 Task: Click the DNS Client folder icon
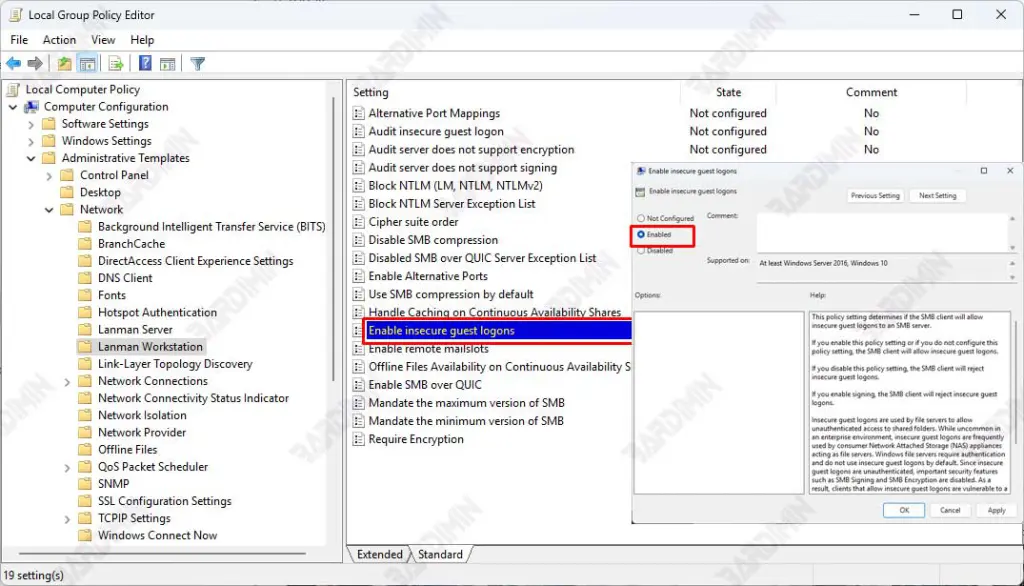coord(84,278)
